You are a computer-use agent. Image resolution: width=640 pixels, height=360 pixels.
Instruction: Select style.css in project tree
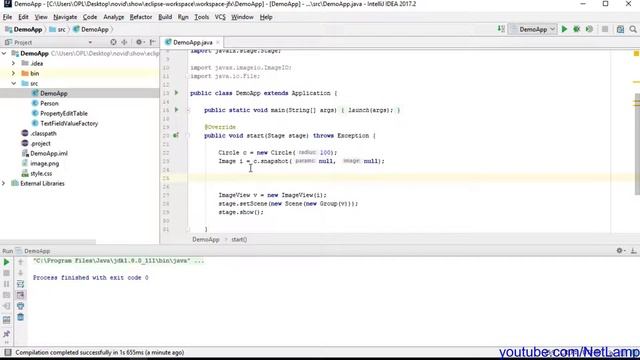tap(41, 173)
